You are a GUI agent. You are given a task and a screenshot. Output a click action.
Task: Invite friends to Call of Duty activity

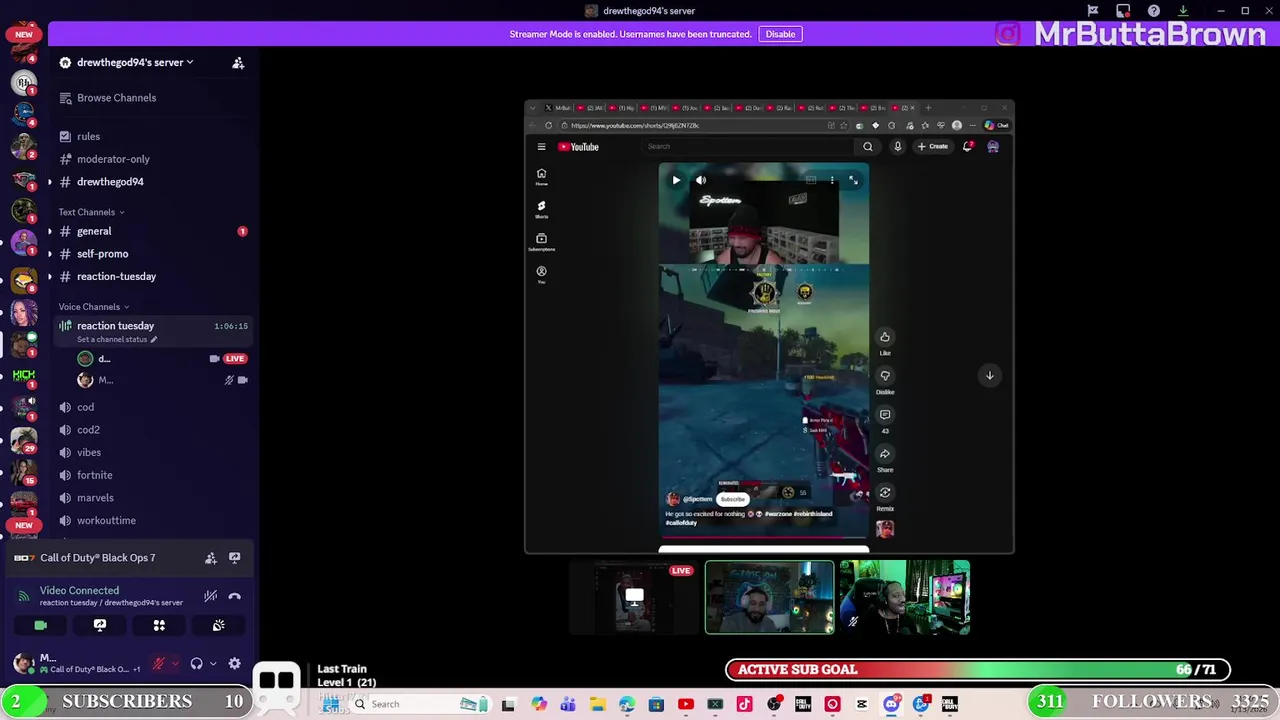pyautogui.click(x=211, y=558)
